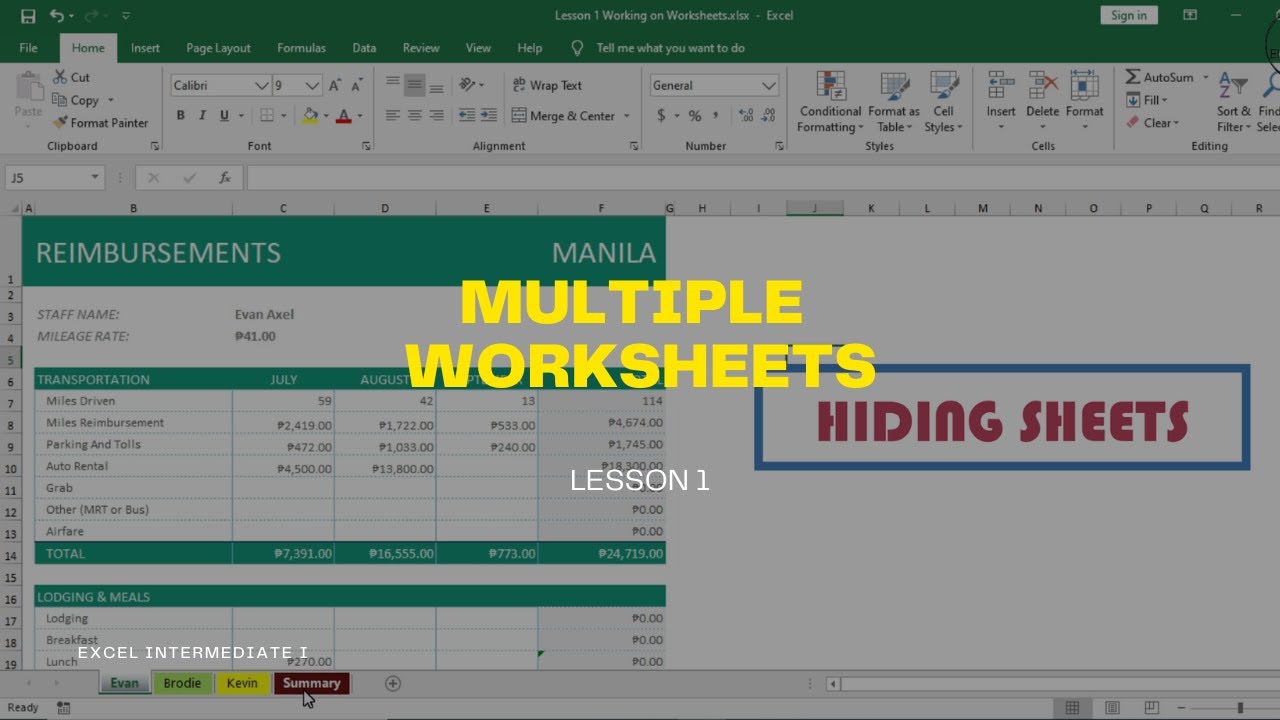The image size is (1280, 720).
Task: Click in the formula bar
Action: tap(762, 177)
